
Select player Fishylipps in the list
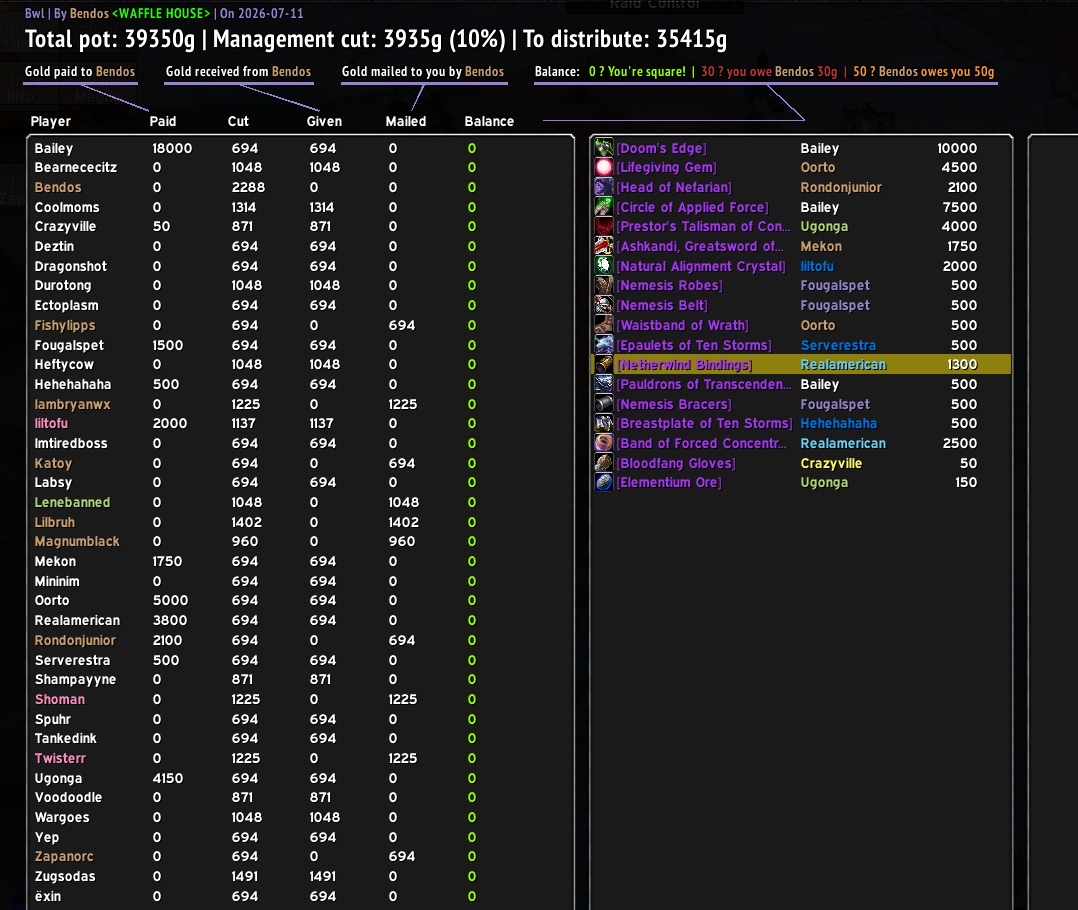(65, 326)
